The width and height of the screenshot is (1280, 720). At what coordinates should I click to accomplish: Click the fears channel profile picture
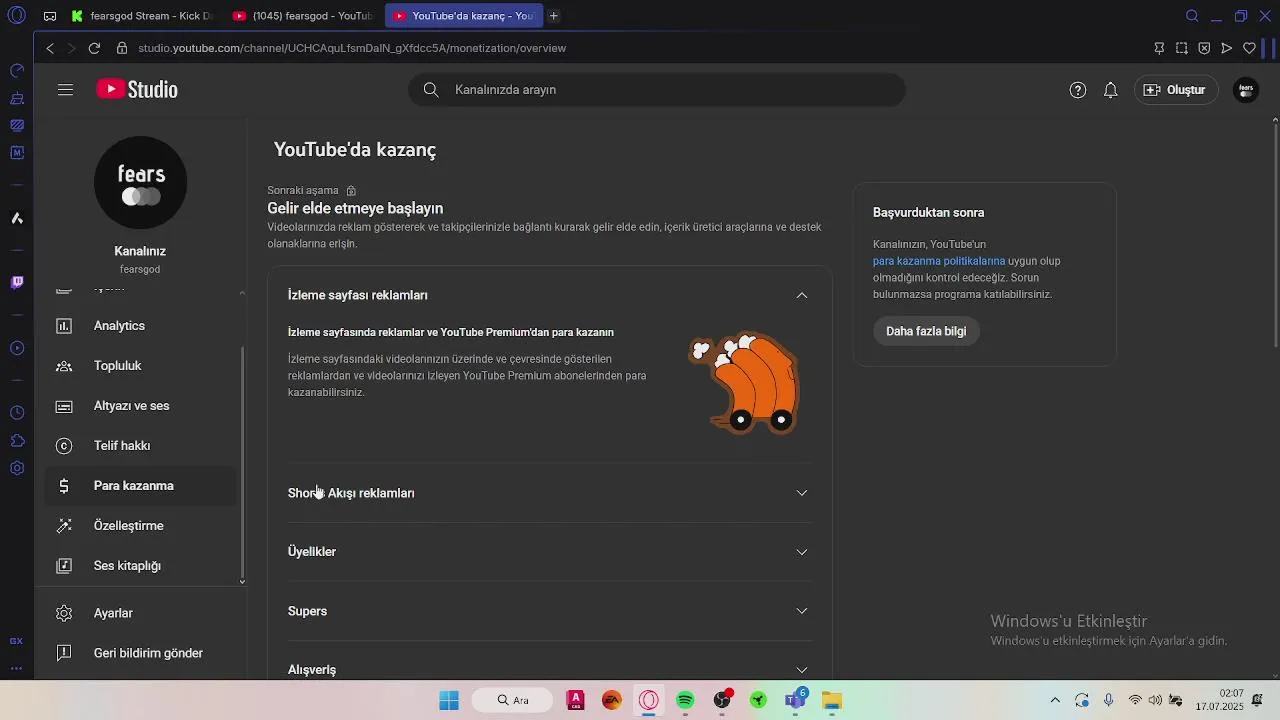141,183
